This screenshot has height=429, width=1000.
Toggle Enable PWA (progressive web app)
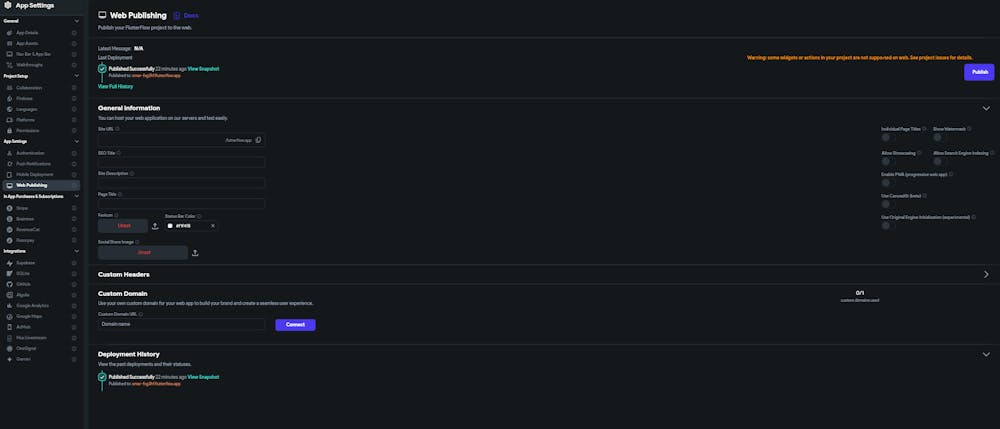coord(886,183)
